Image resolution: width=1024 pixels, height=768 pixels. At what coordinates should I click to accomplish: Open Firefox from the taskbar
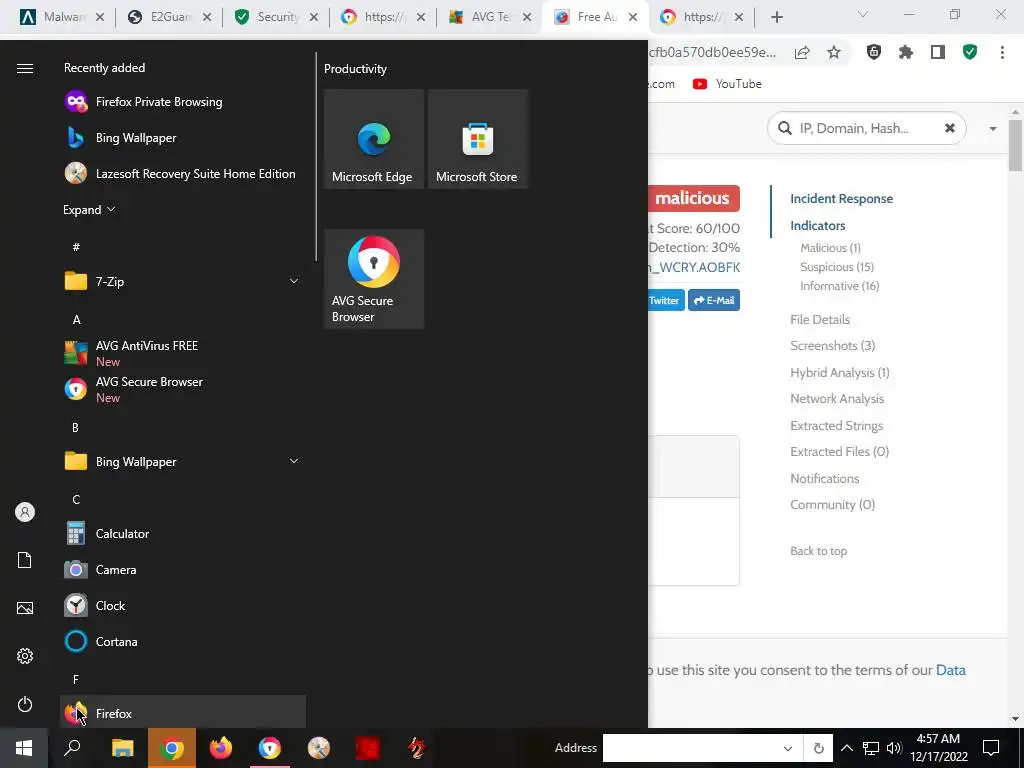click(221, 748)
